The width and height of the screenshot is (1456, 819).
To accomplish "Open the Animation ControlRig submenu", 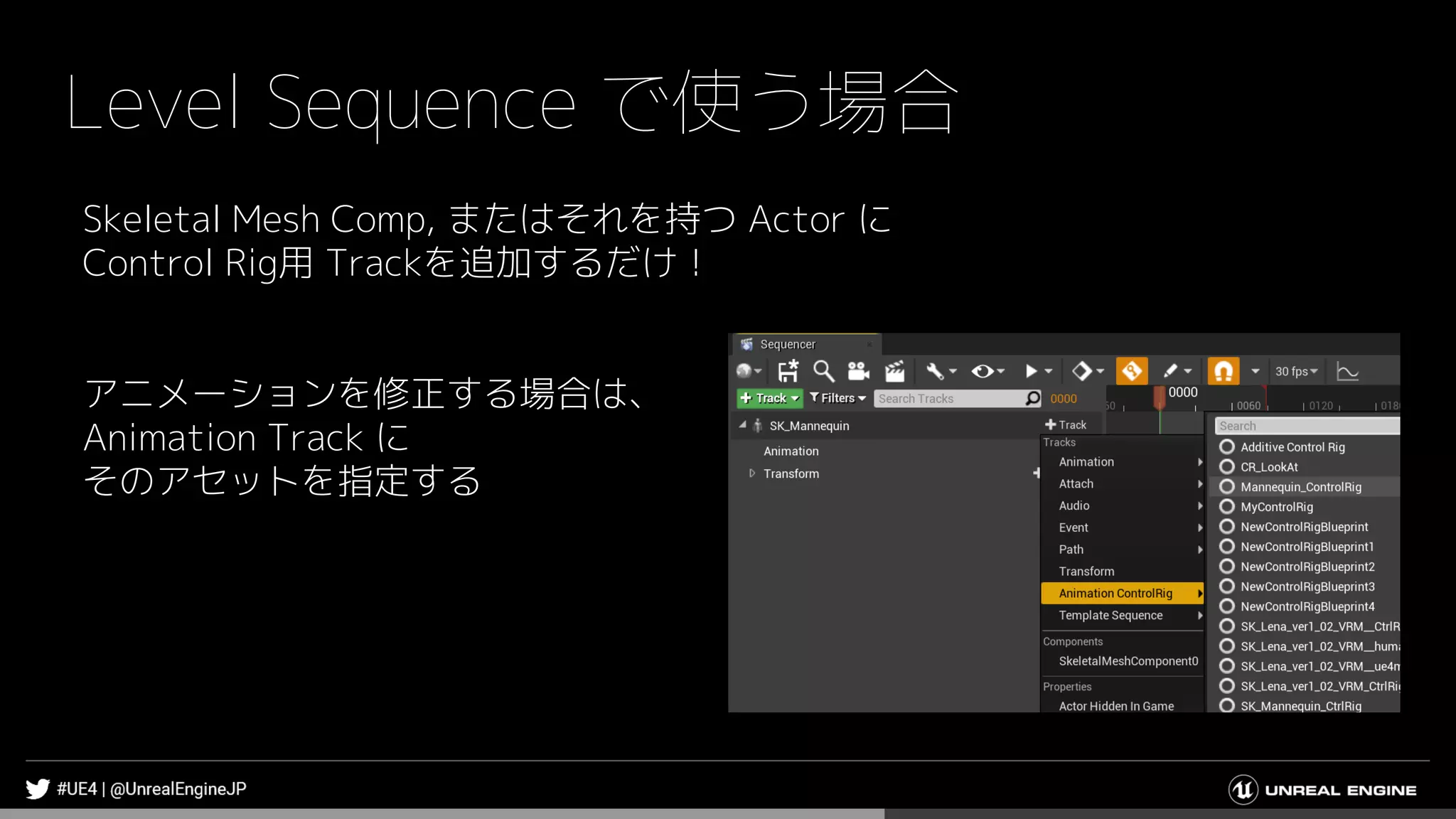I will coord(1122,593).
